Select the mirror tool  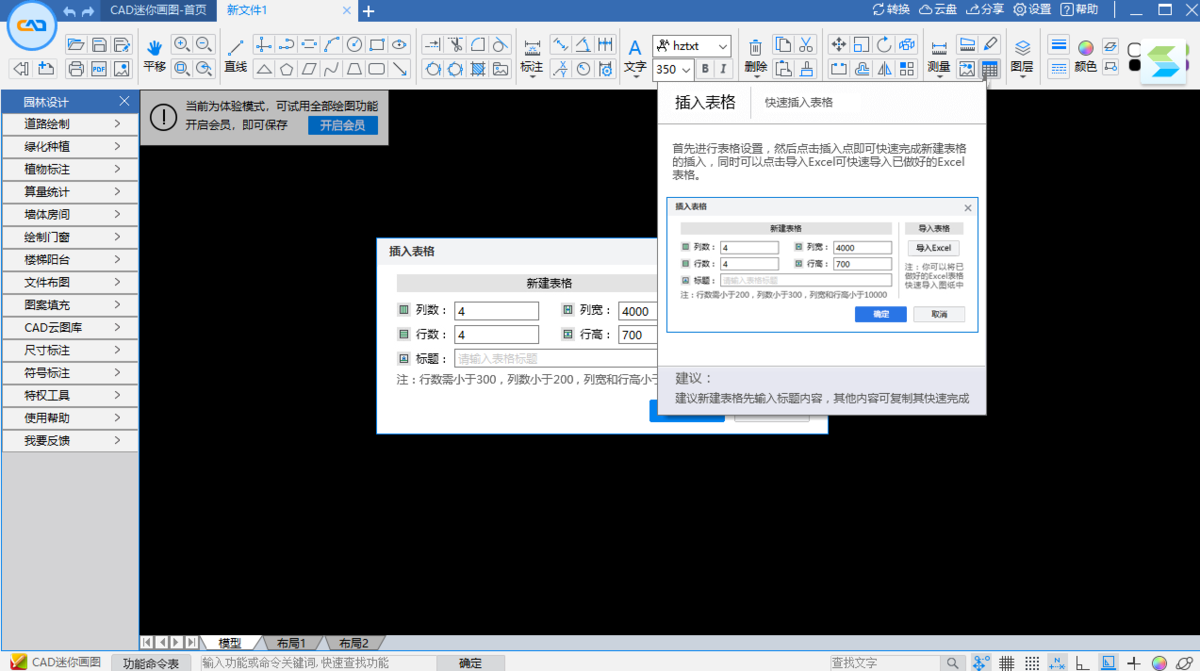click(x=884, y=69)
